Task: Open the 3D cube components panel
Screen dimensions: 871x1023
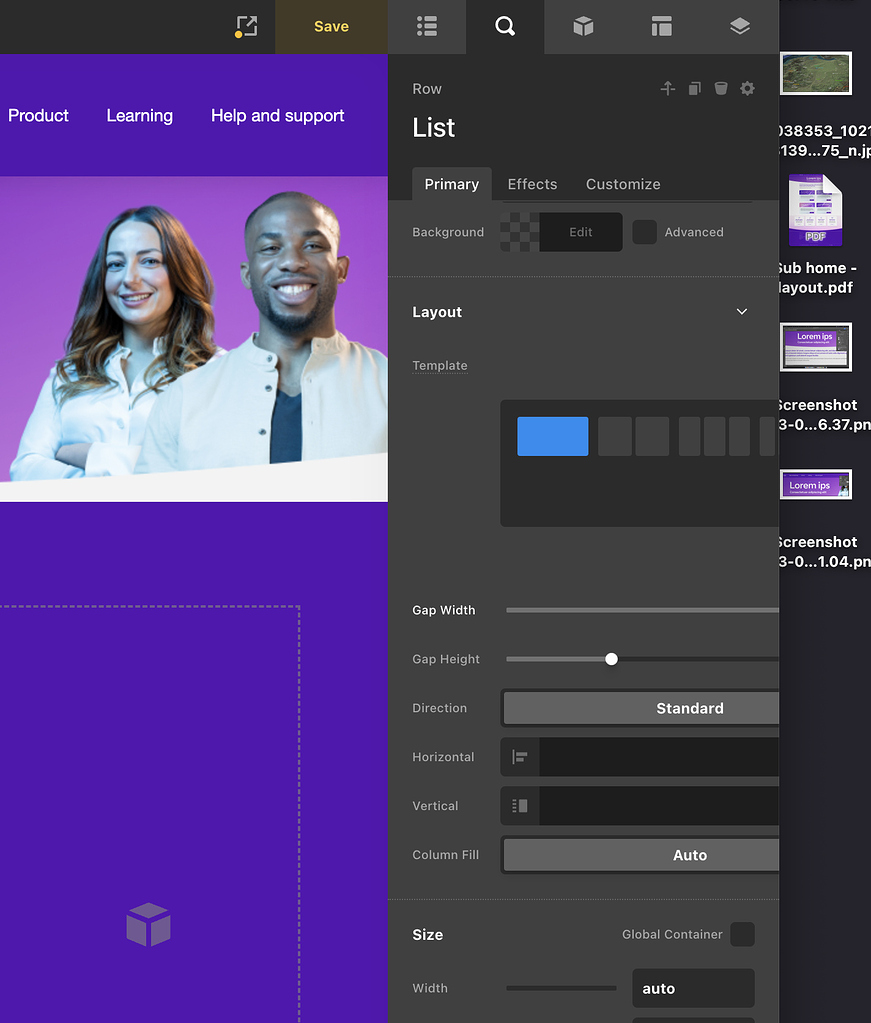Action: click(583, 27)
